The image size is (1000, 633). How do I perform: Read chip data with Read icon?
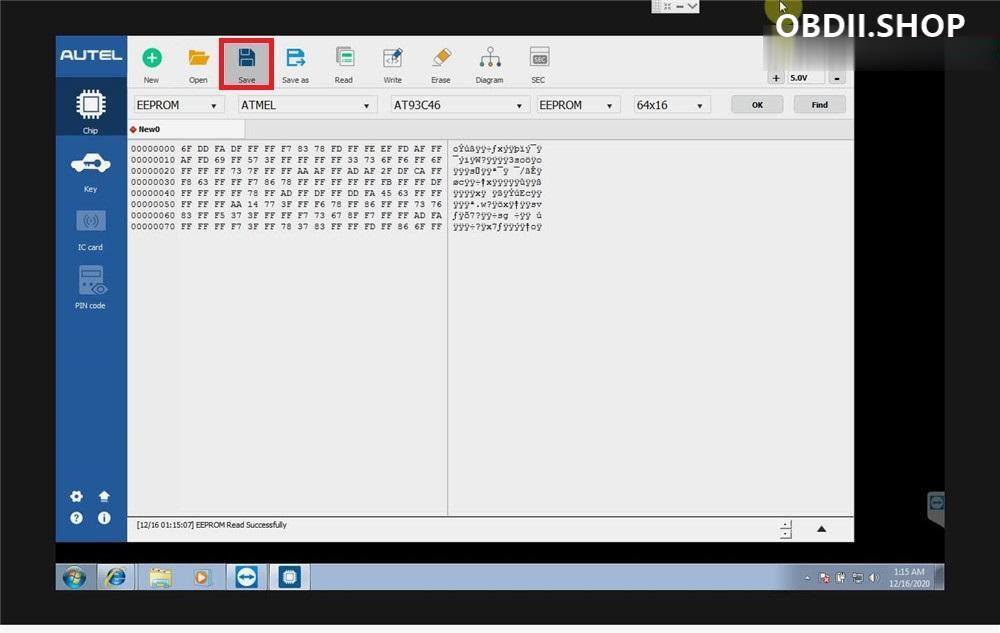[x=344, y=64]
